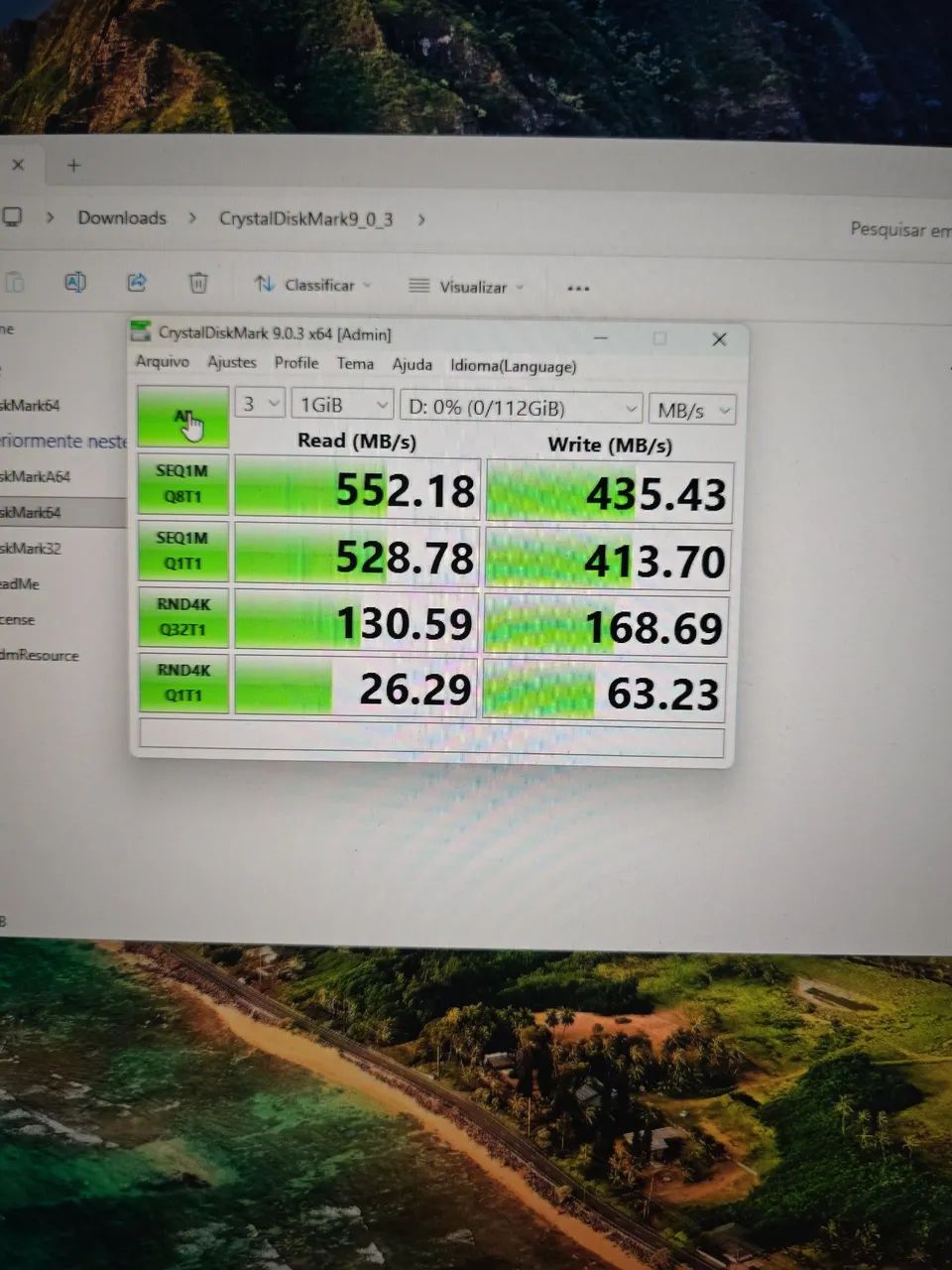Maximize the CrystalDiskMark window
Screen dimensions: 952x1270
pyautogui.click(x=659, y=338)
